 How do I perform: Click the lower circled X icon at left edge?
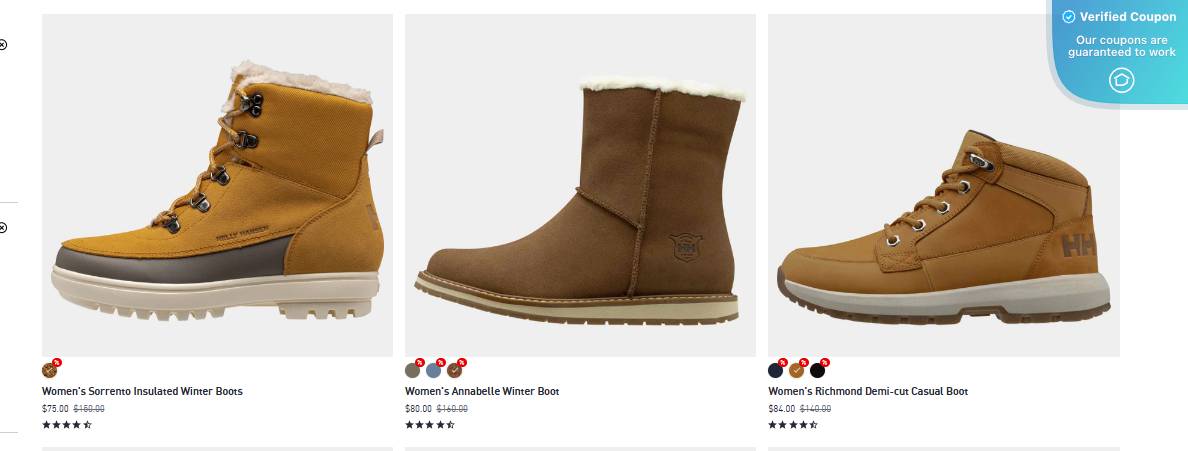(x=2, y=228)
